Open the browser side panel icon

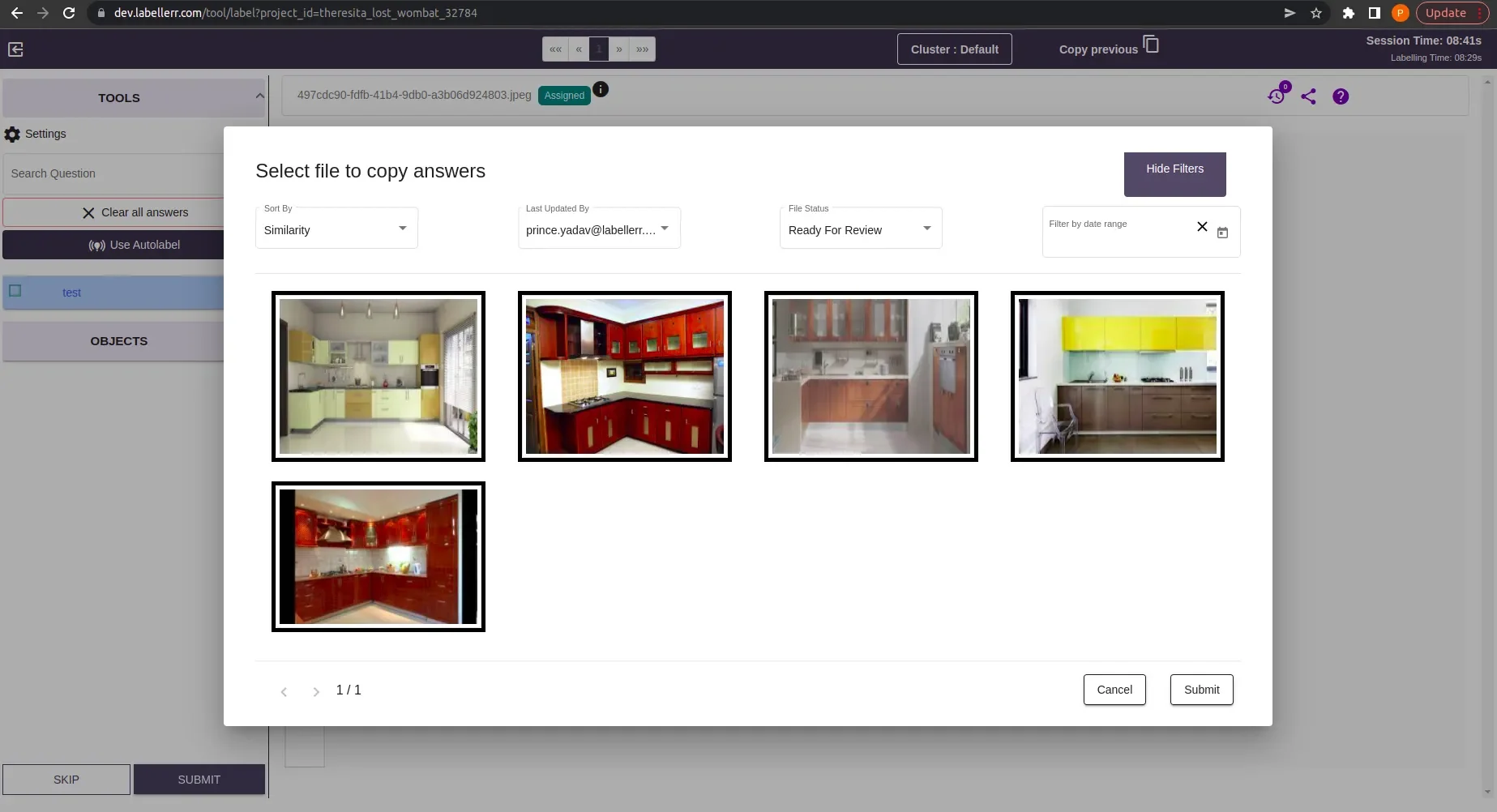pyautogui.click(x=1374, y=13)
